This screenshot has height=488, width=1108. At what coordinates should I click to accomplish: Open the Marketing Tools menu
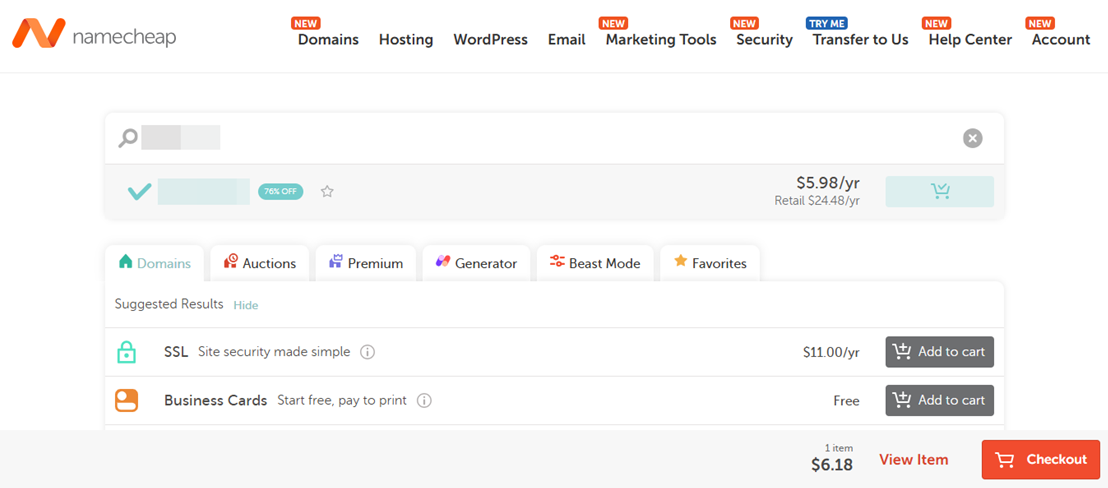pos(661,40)
